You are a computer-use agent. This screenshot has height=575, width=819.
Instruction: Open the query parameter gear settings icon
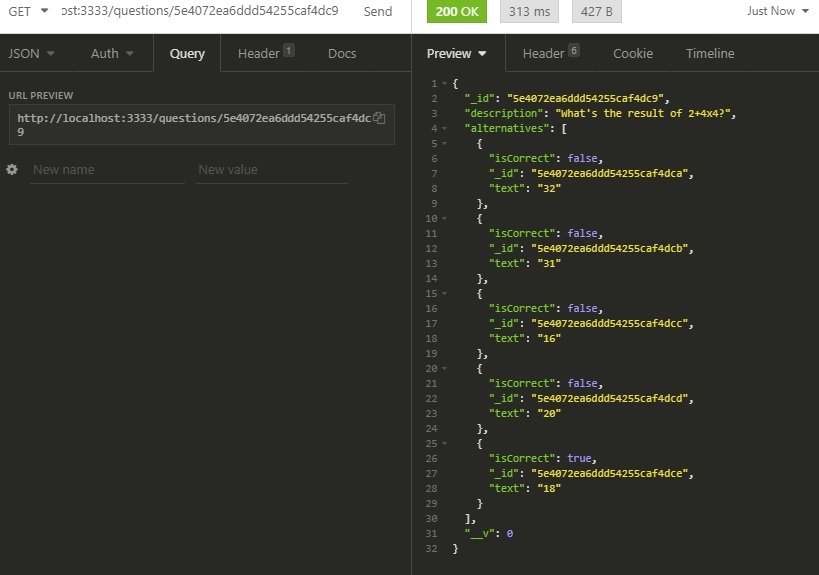12,169
